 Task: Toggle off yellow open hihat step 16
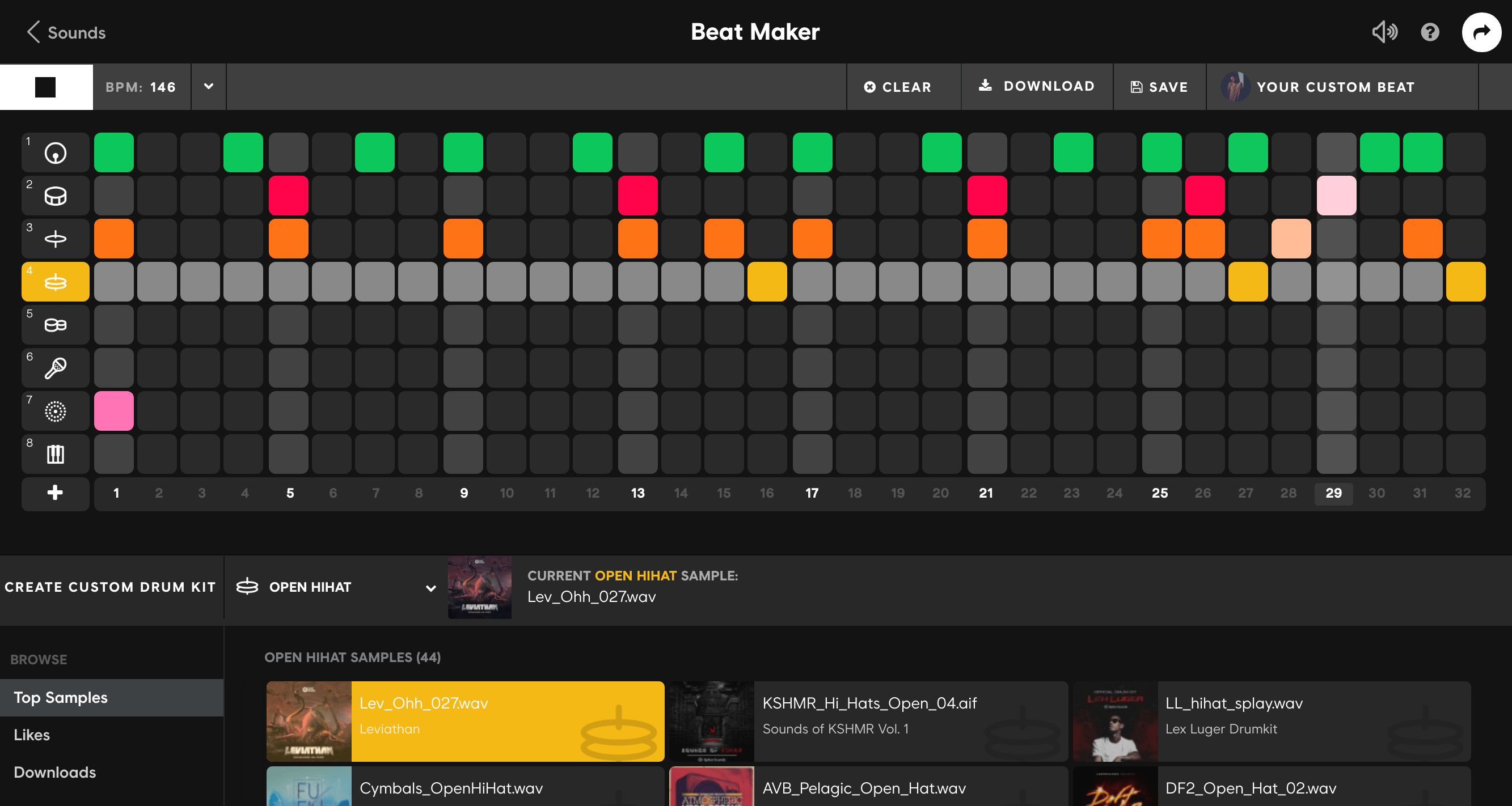(767, 282)
